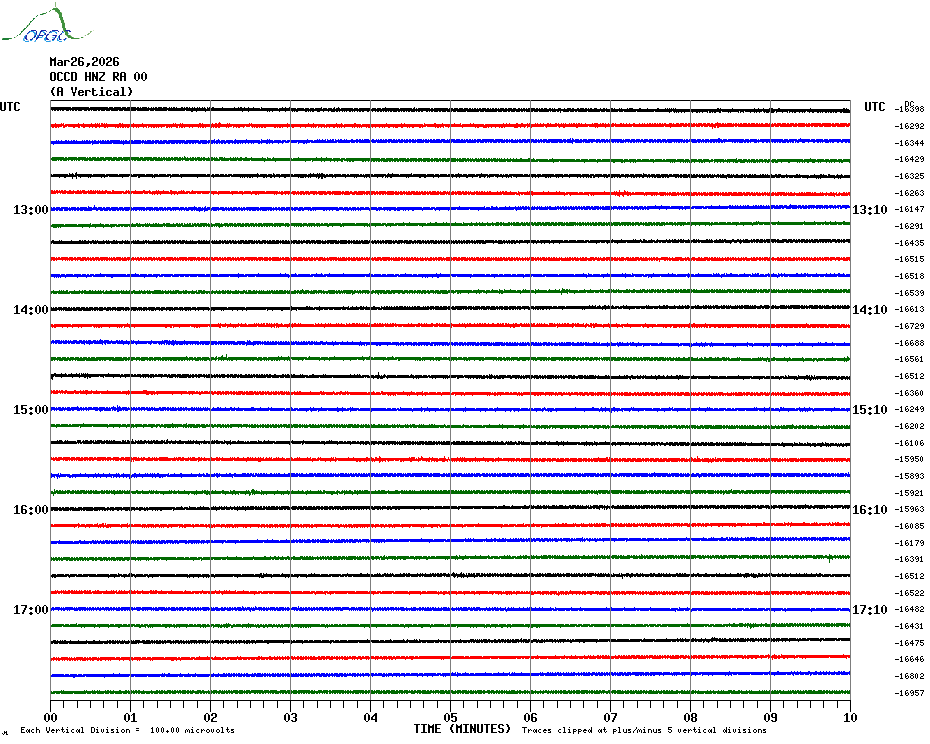This screenshot has height=744, width=930.
Task: Click the TIME (MINUTES) axis title
Action: [462, 729]
